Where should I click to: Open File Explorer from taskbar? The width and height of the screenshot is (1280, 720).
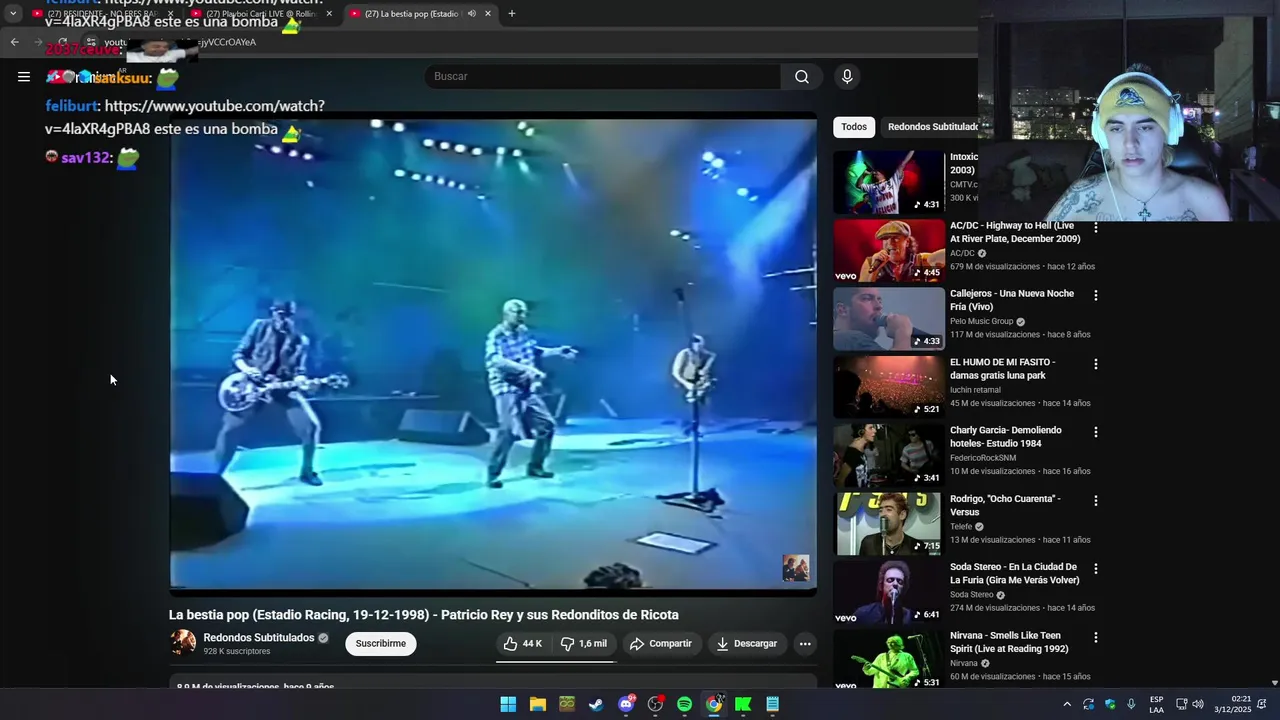click(x=538, y=704)
